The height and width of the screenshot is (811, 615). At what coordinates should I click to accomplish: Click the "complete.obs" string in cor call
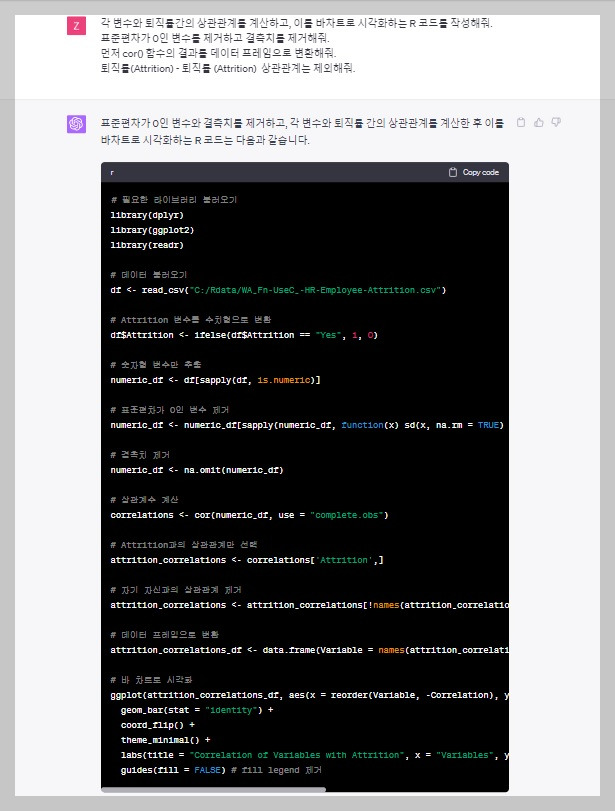click(347, 515)
